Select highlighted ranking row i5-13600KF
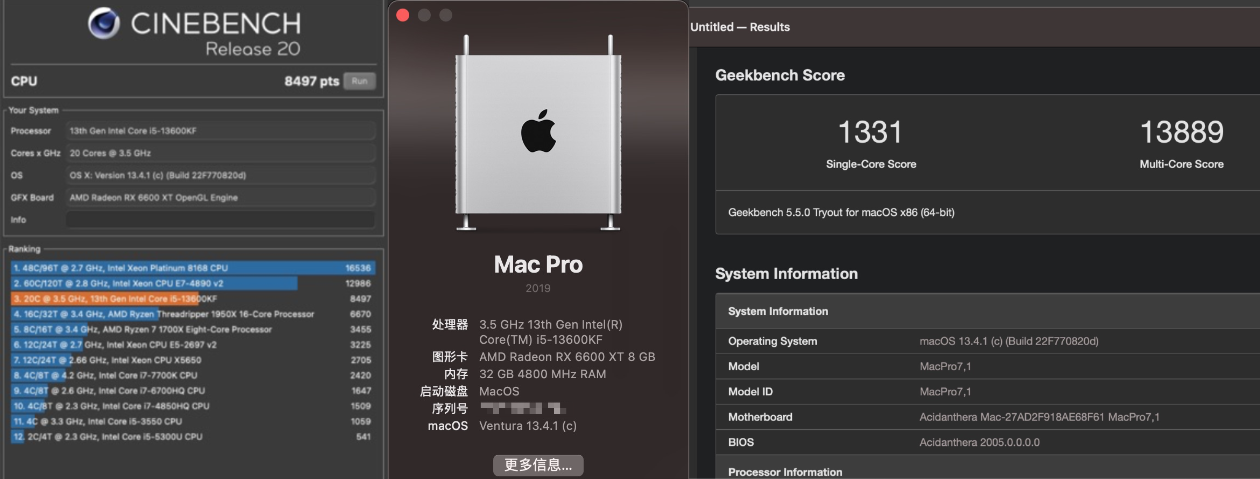 pyautogui.click(x=193, y=299)
